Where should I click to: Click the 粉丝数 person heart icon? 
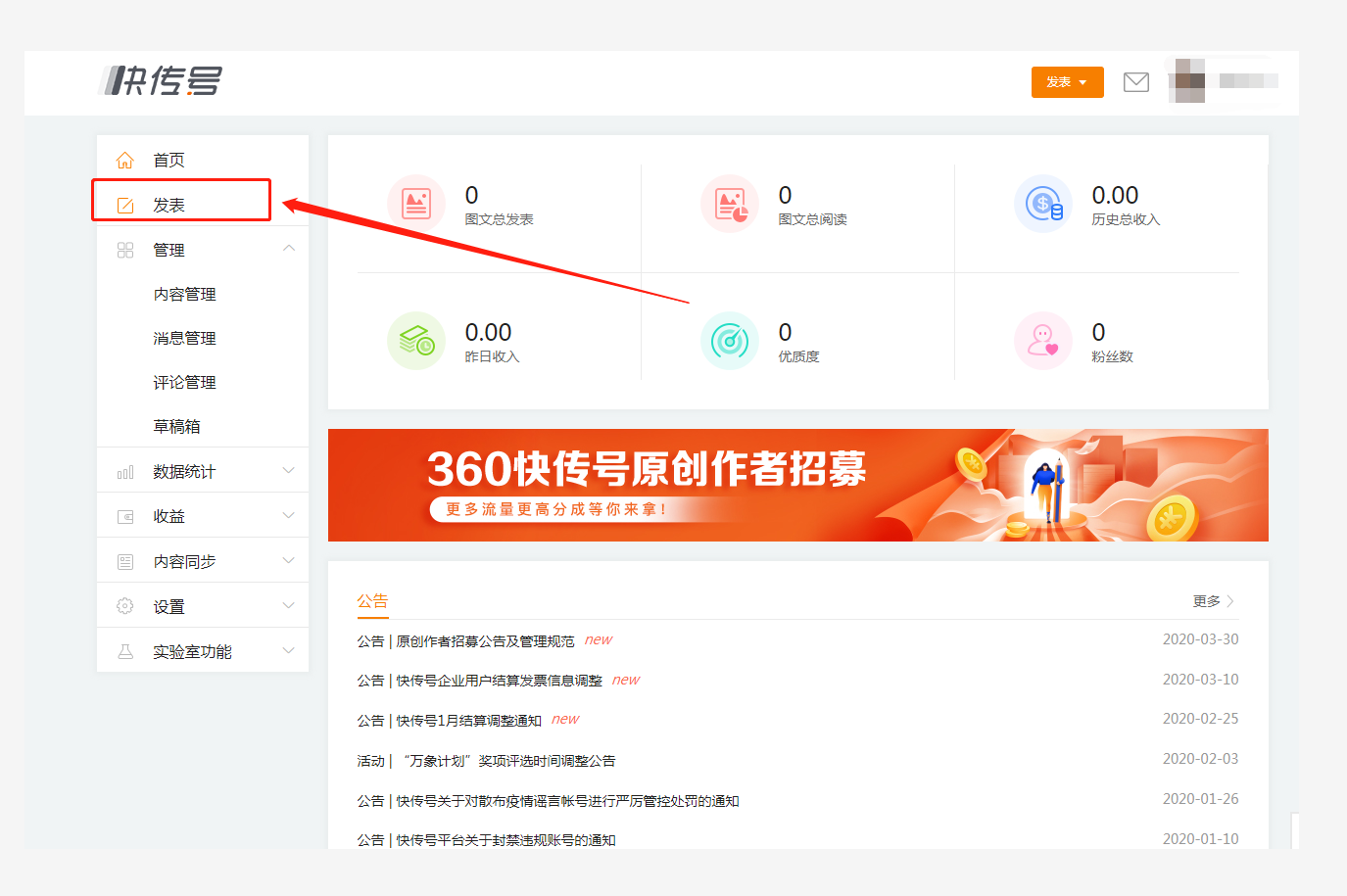1043,341
